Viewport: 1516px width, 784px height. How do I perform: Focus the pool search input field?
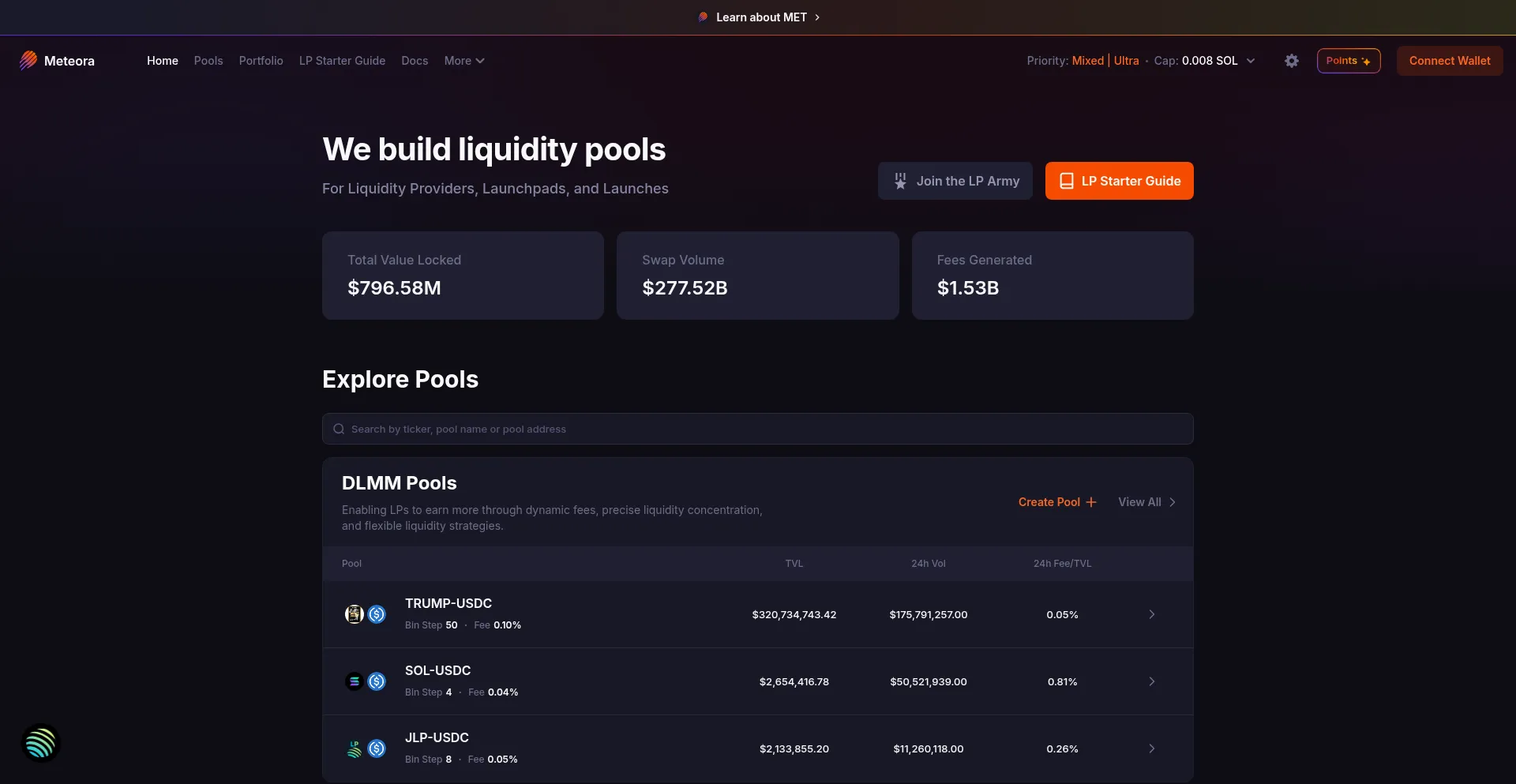point(758,429)
